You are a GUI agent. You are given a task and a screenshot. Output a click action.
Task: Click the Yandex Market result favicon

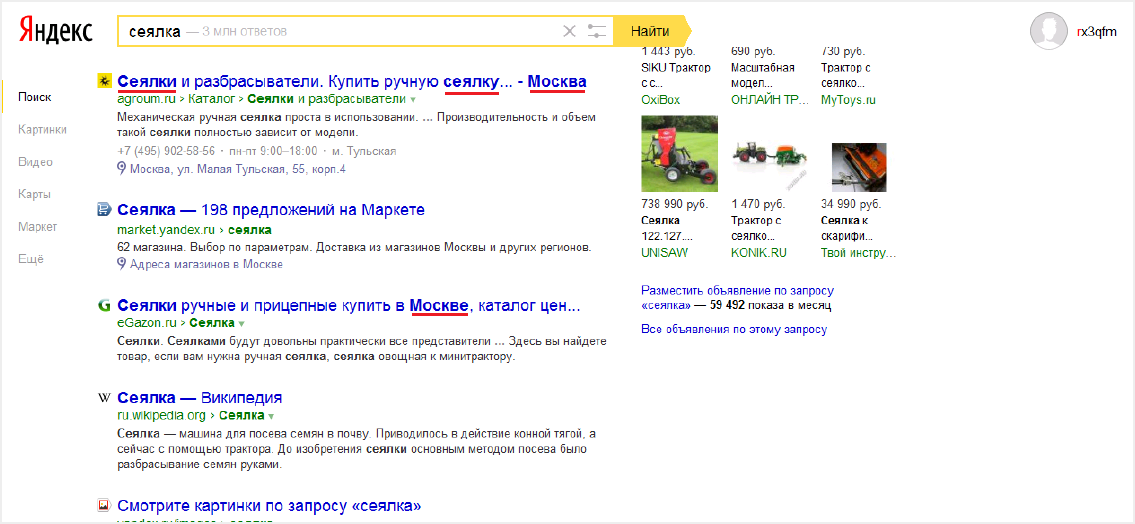104,210
